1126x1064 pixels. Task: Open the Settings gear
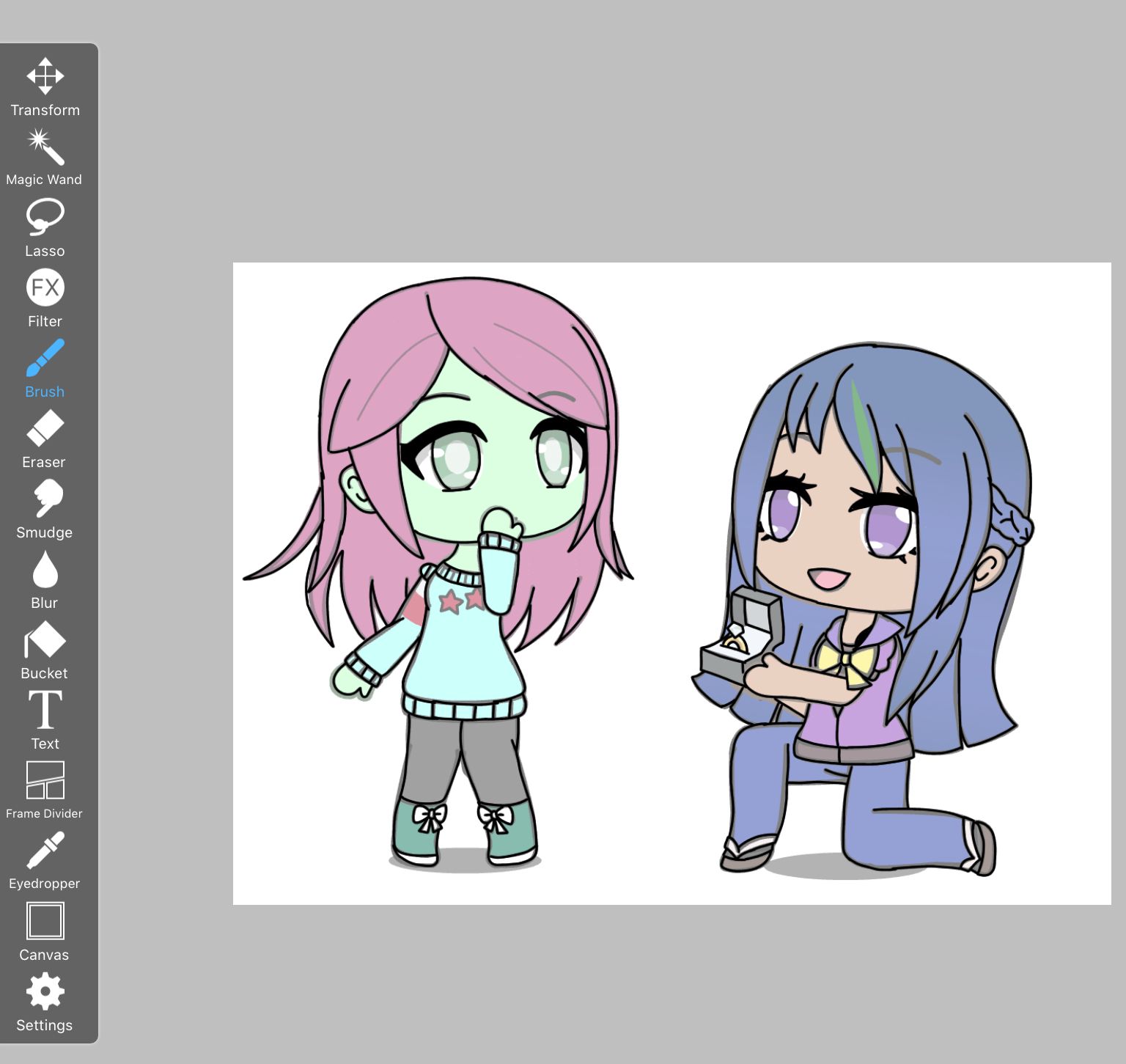click(45, 1002)
